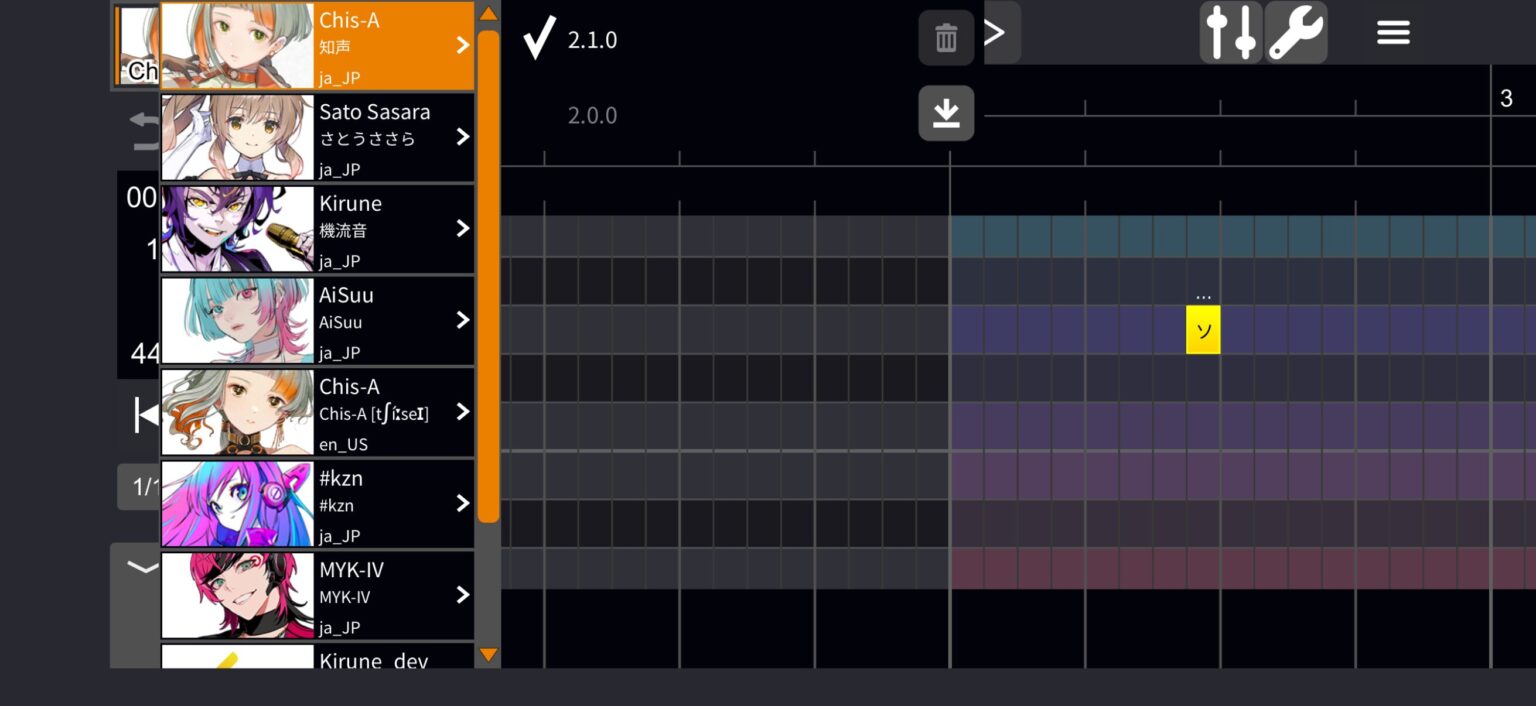Viewport: 1536px width, 706px height.
Task: Open the hamburger menu
Action: 1392,32
